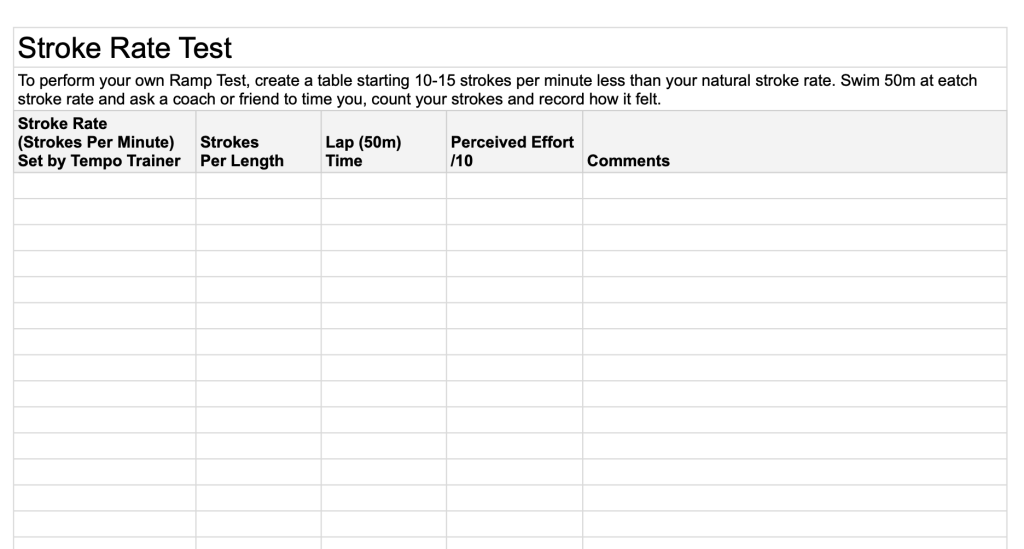Click second empty row cell in Comments column
This screenshot has width=1024, height=549.
[x=794, y=212]
